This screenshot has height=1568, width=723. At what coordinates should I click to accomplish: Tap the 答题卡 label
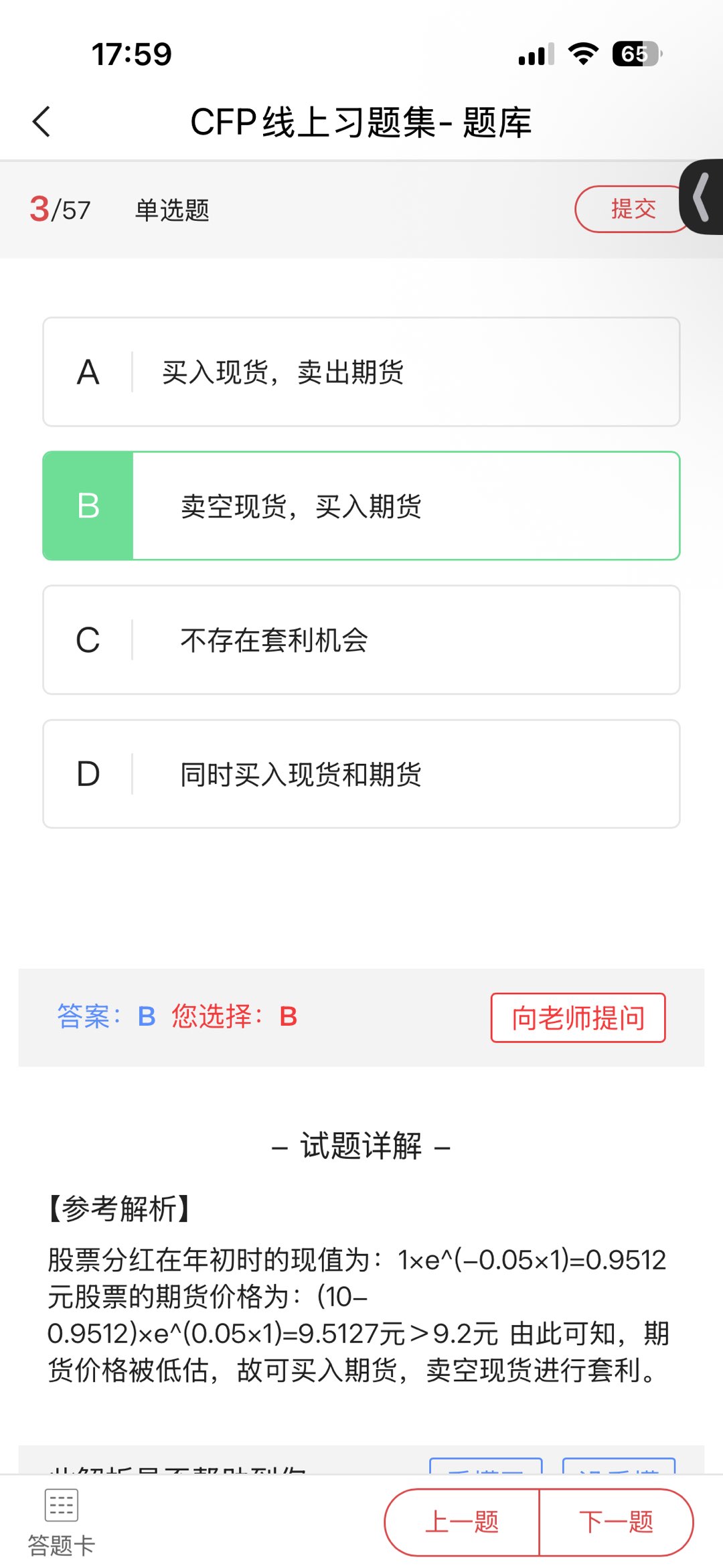pyautogui.click(x=62, y=1545)
